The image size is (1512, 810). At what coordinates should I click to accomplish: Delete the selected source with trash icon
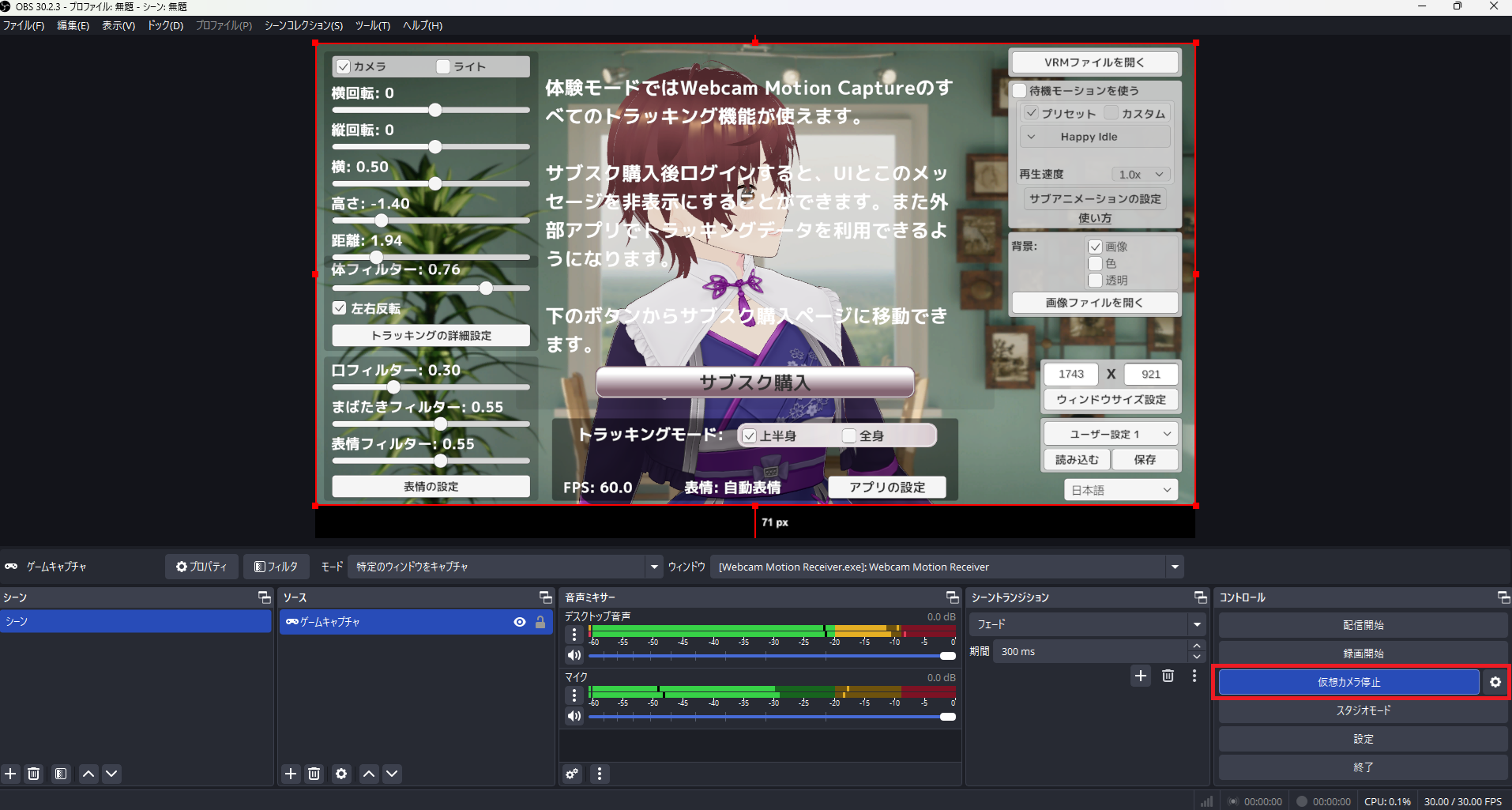[314, 774]
